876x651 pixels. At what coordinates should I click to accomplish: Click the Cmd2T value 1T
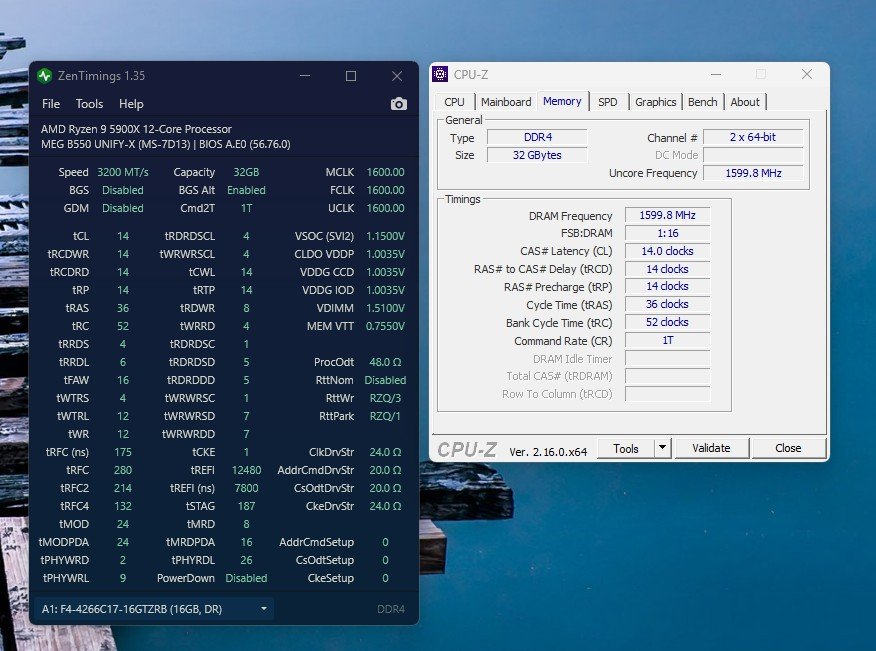tap(246, 208)
